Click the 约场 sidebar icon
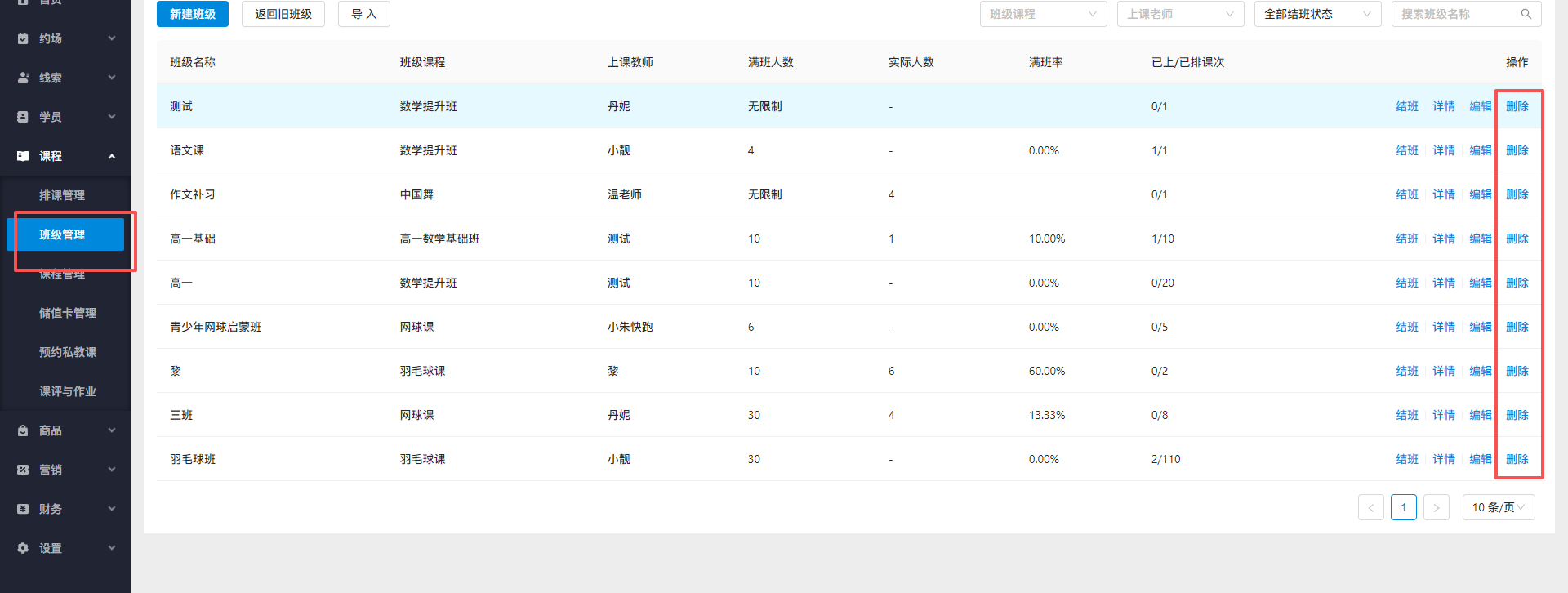 tap(23, 38)
